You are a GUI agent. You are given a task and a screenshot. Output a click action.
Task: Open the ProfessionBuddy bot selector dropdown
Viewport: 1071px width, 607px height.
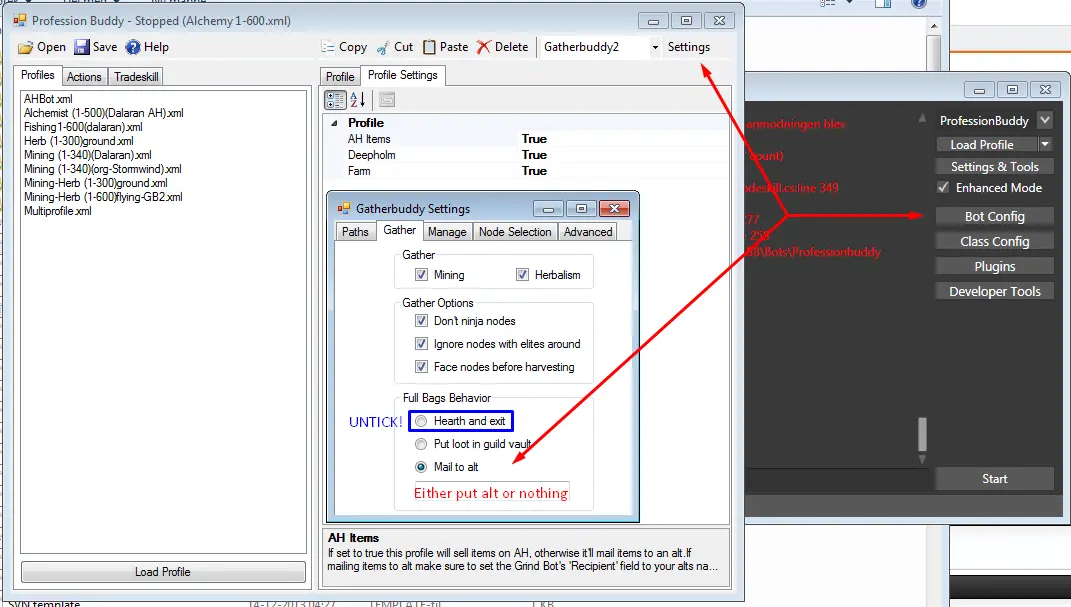pyautogui.click(x=1045, y=120)
